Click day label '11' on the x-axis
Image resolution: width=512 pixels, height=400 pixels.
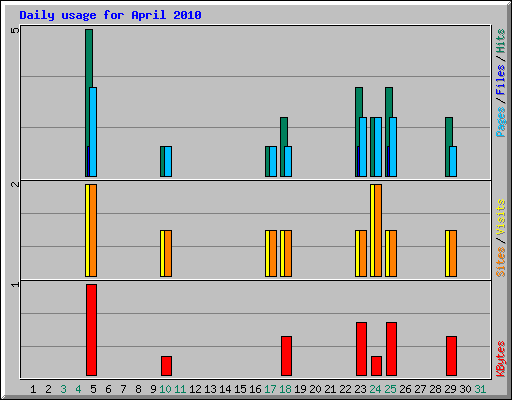coord(180,389)
